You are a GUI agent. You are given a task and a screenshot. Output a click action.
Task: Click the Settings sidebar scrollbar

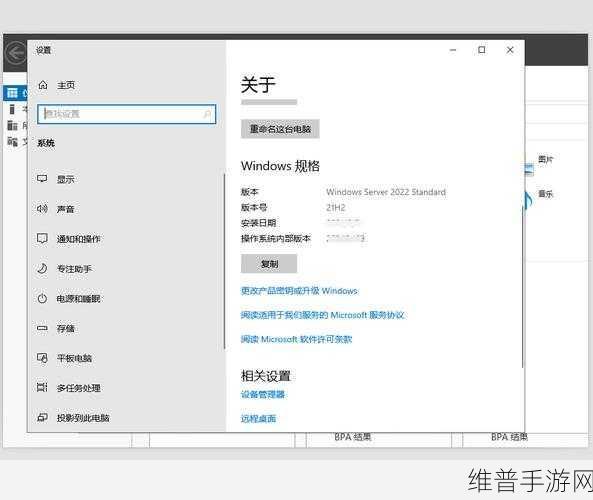tap(224, 261)
